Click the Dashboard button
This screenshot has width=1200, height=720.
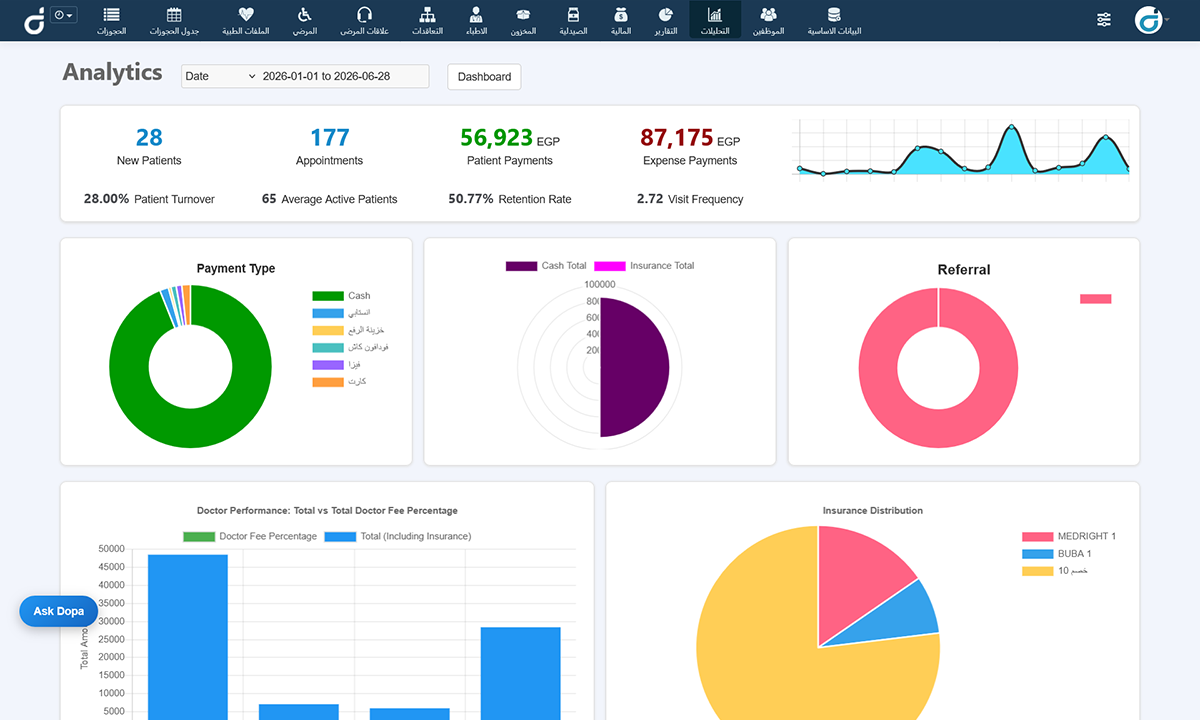484,77
